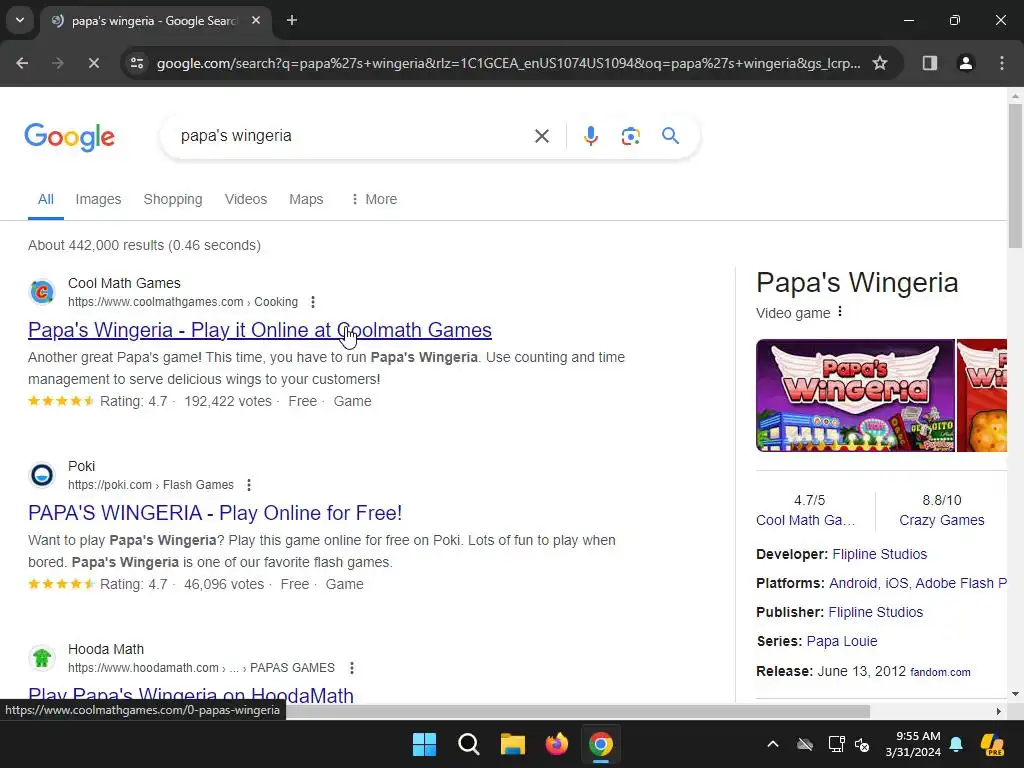Open Windows taskbar search
This screenshot has width=1024, height=768.
pos(468,744)
